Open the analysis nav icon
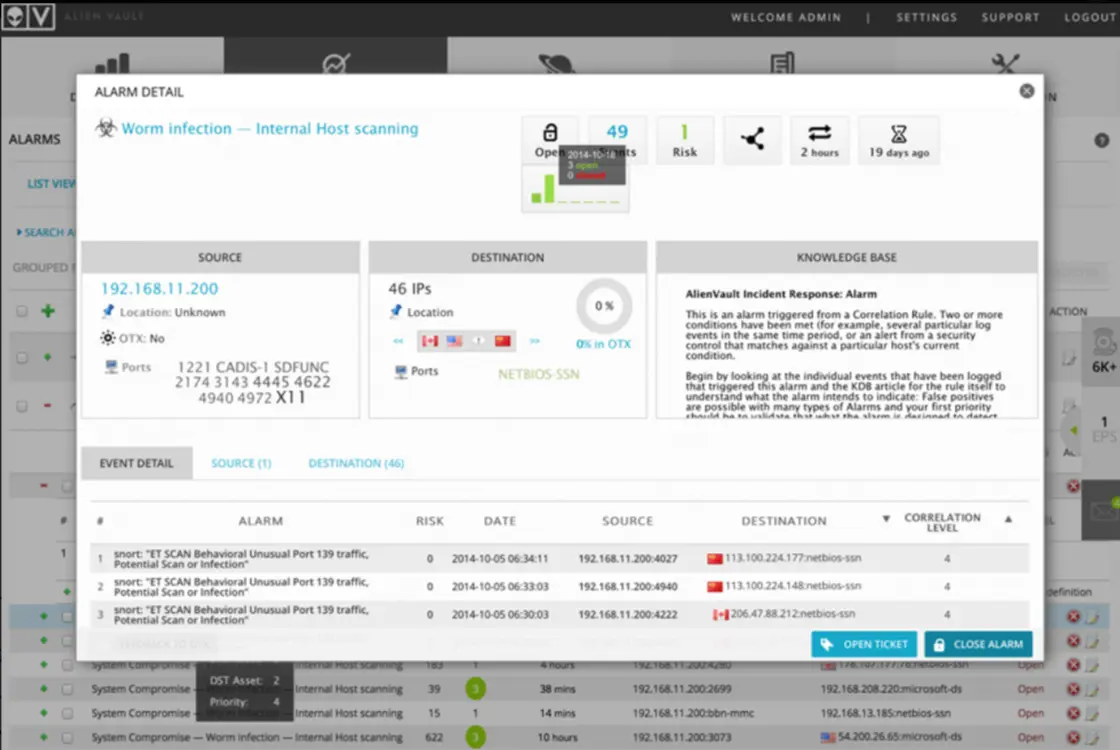Screen dimensions: 1120x750 336,64
